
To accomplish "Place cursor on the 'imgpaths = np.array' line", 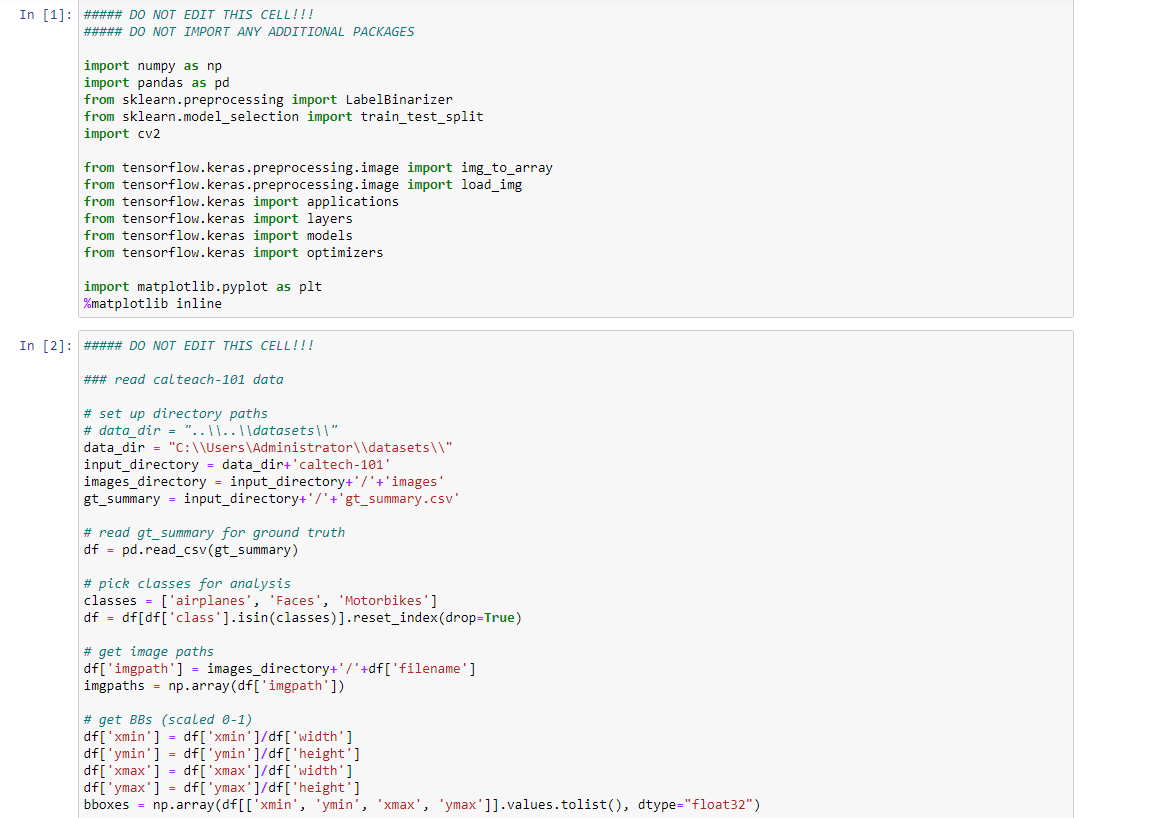I will [215, 685].
